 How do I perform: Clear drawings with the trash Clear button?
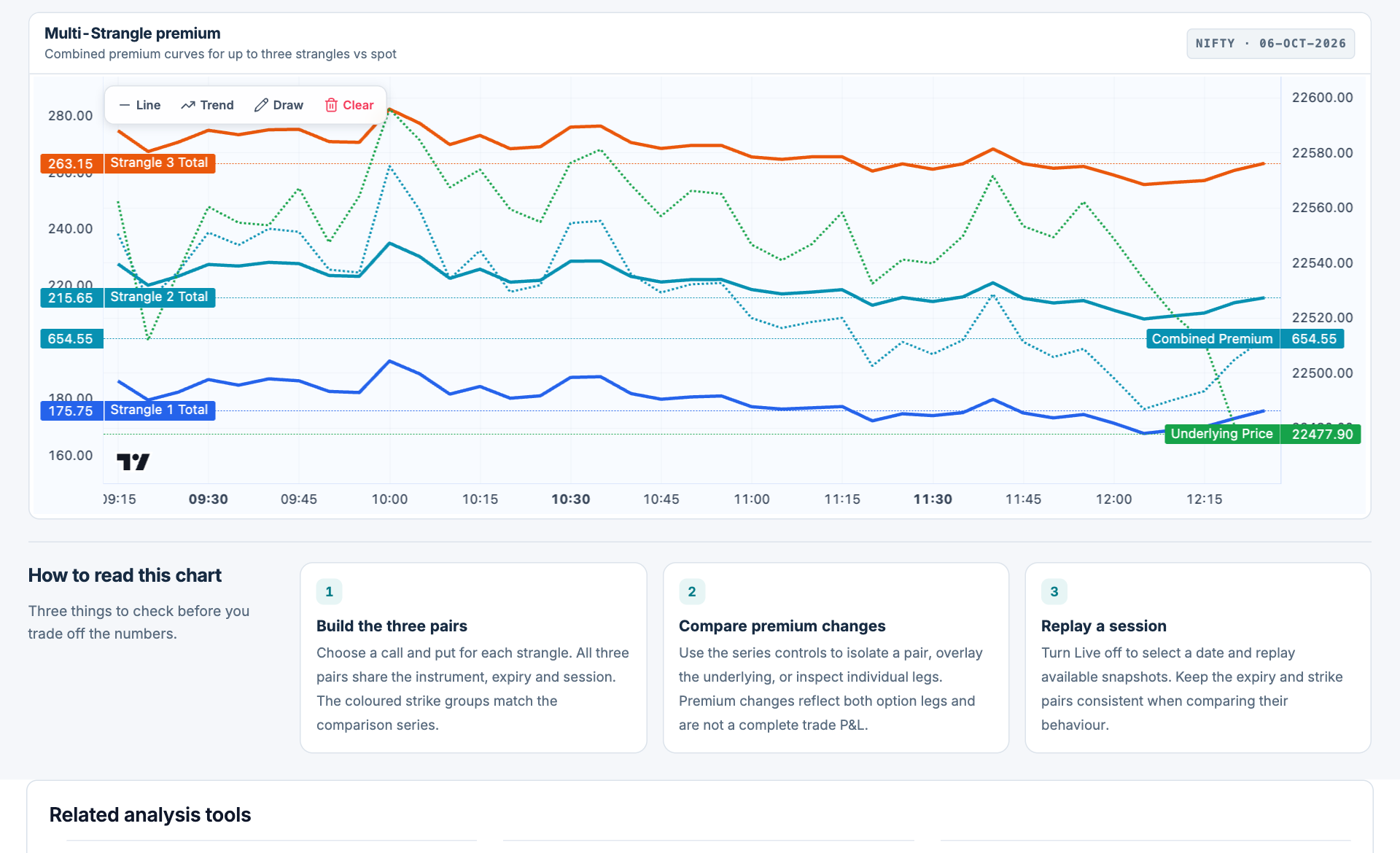349,105
